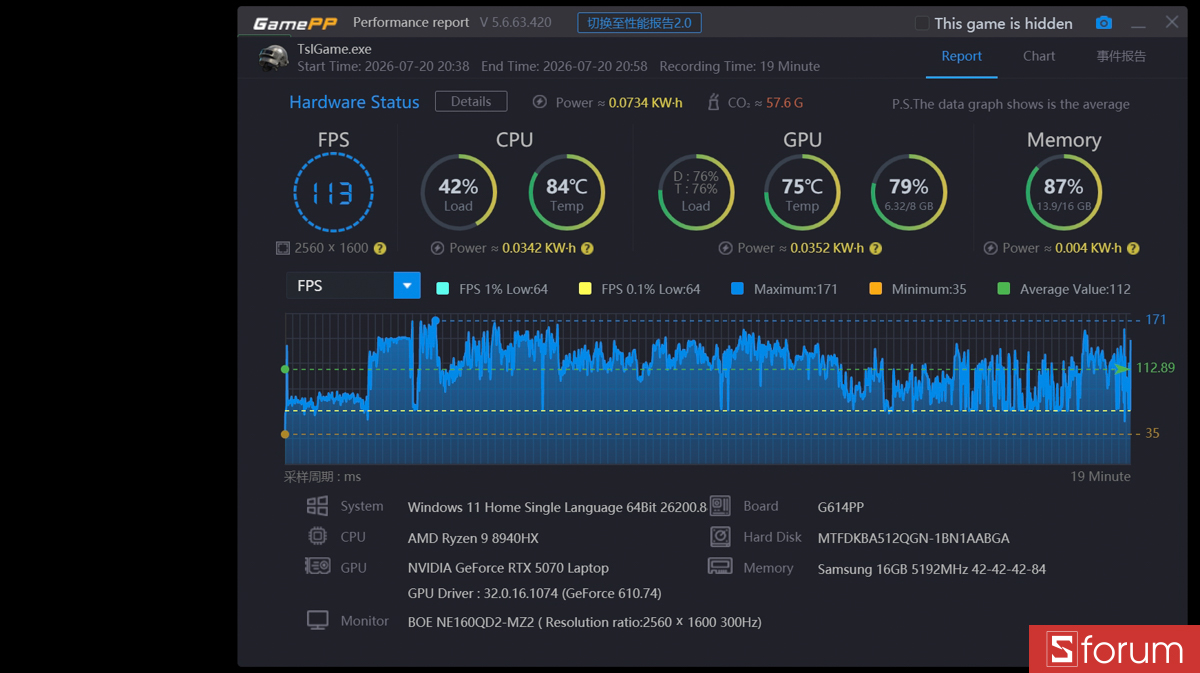The height and width of the screenshot is (673, 1200).
Task: Switch to the Chart tab
Action: coord(1039,56)
